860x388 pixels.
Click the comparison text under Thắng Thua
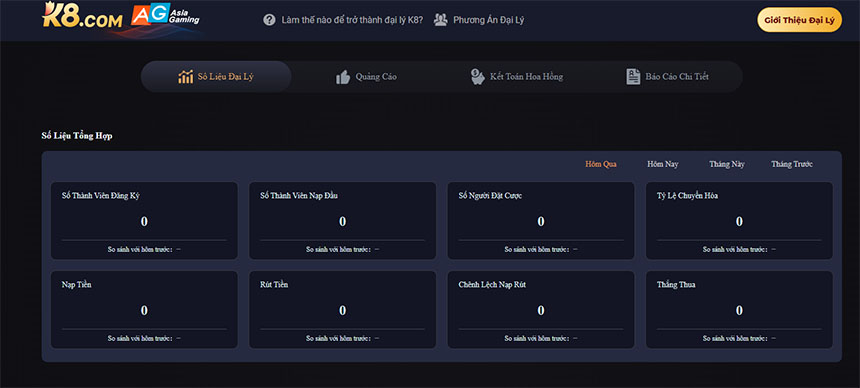pos(739,338)
